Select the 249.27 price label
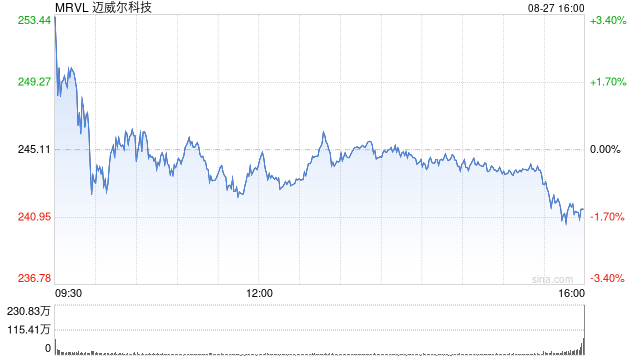Viewport: 640px width, 360px height. pos(34,82)
